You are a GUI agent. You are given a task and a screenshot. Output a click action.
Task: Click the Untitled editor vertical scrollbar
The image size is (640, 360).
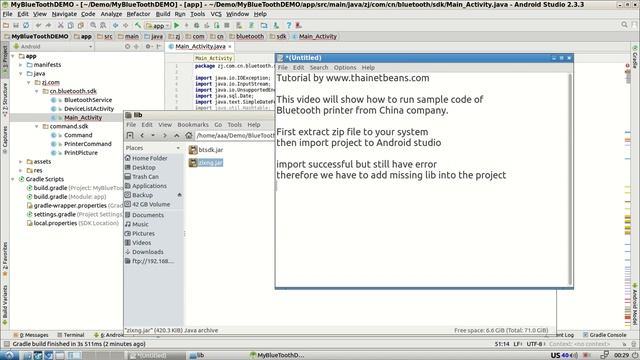[570, 180]
